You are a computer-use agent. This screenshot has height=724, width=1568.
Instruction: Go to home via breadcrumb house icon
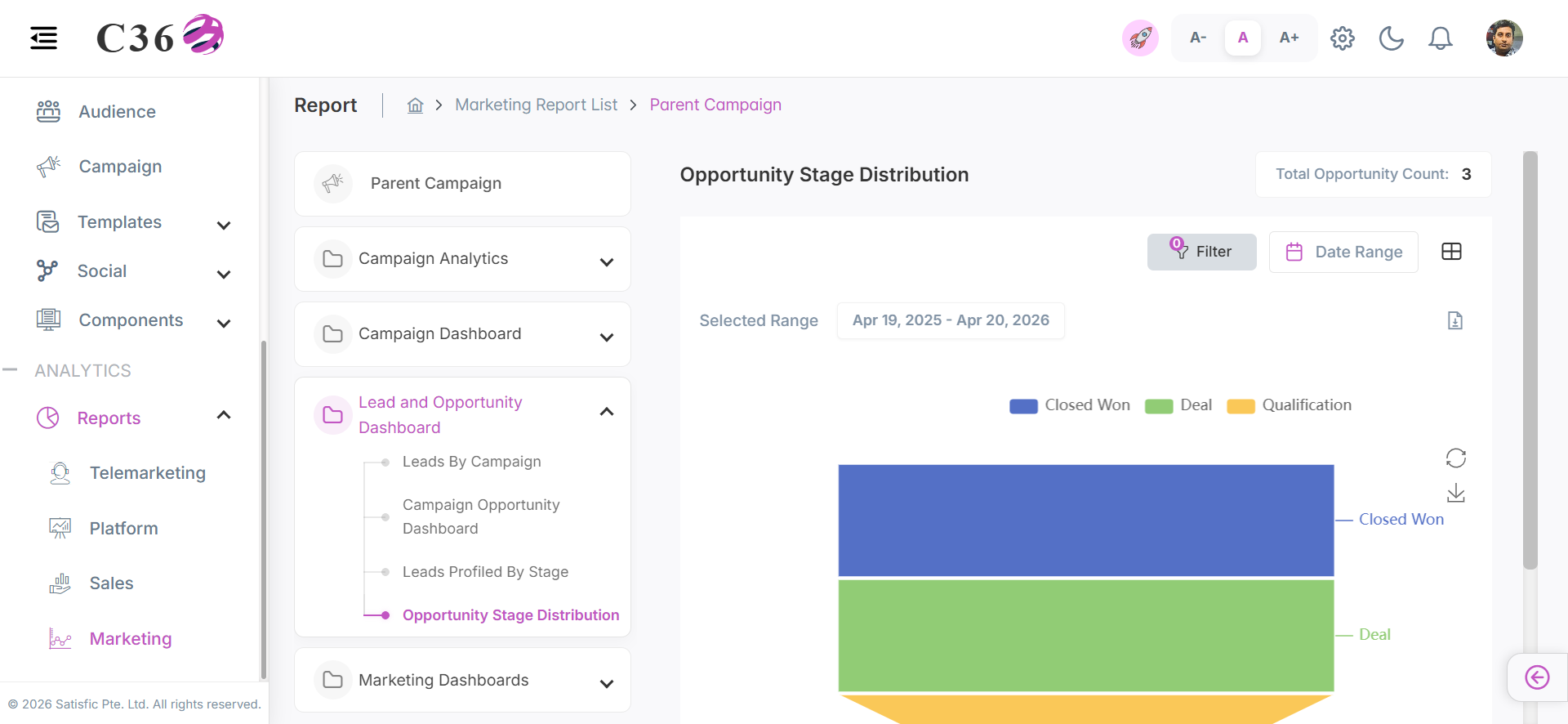416,105
